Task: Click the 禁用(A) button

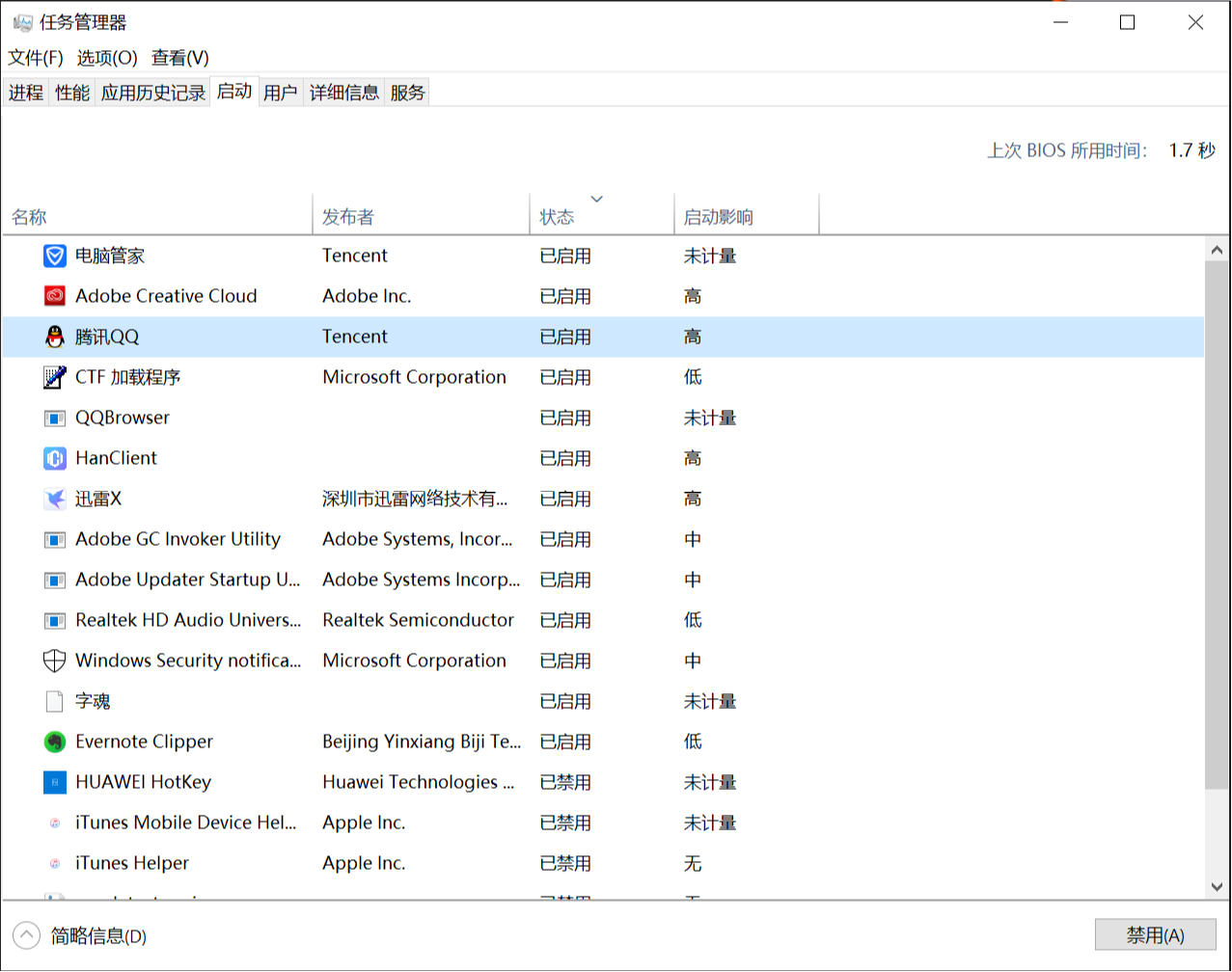Action: click(x=1155, y=935)
